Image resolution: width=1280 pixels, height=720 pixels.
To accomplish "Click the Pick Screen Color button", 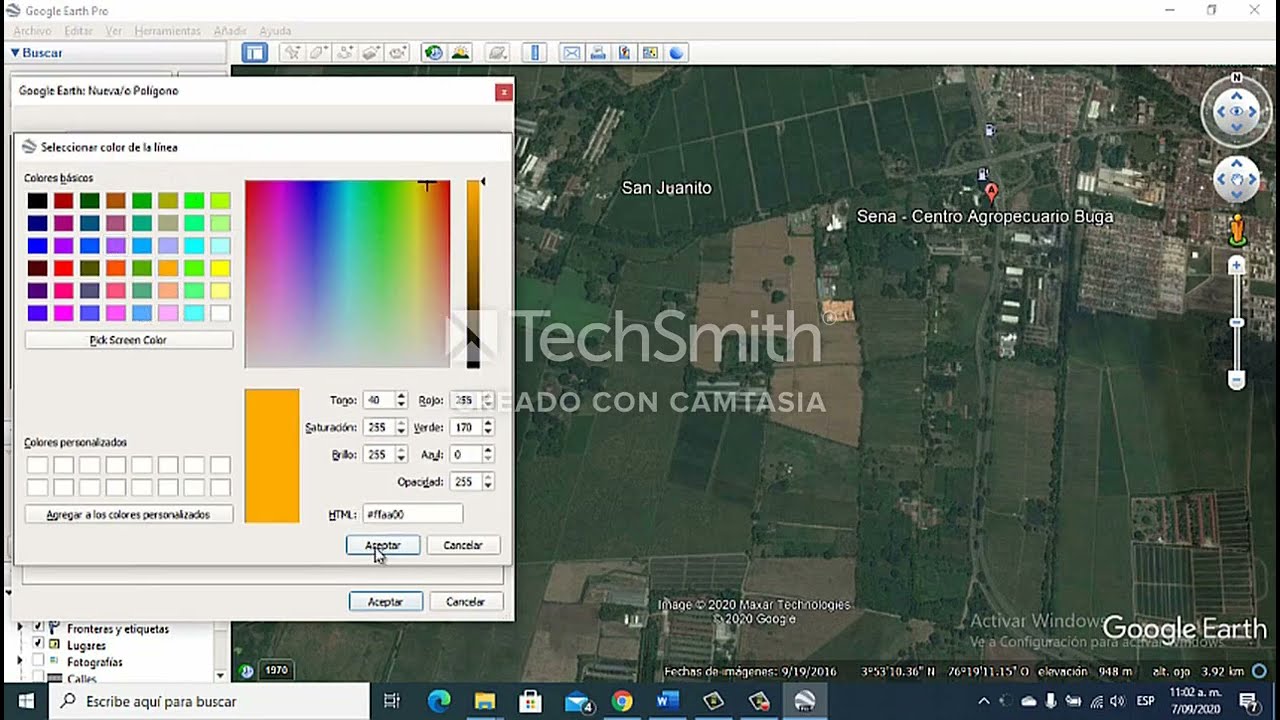I will 129,340.
